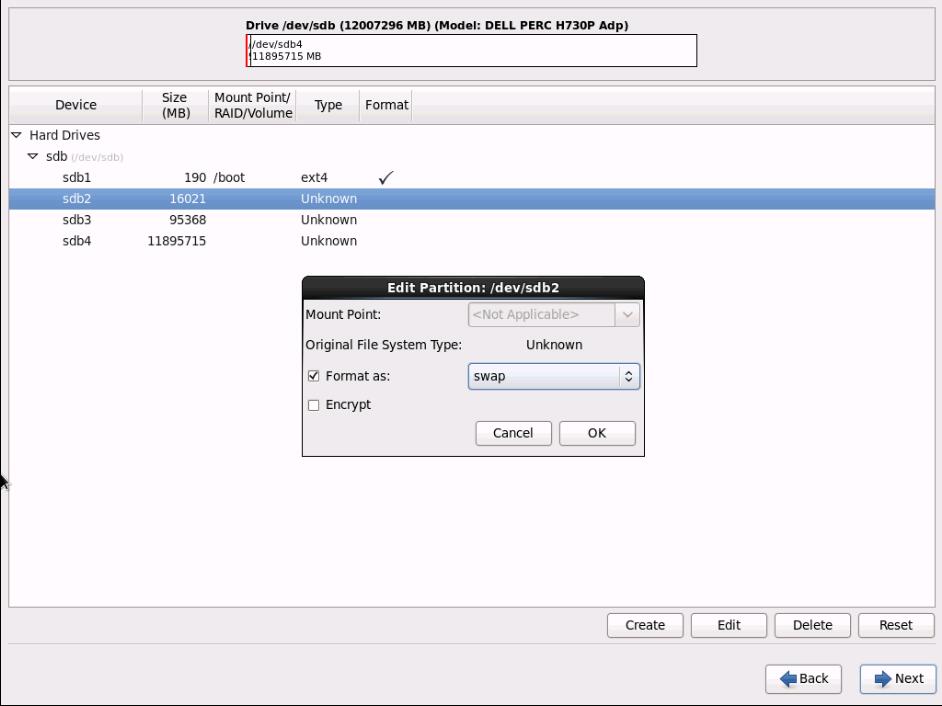Click the Reset button
Screen dimensions: 942x706
tap(895, 625)
